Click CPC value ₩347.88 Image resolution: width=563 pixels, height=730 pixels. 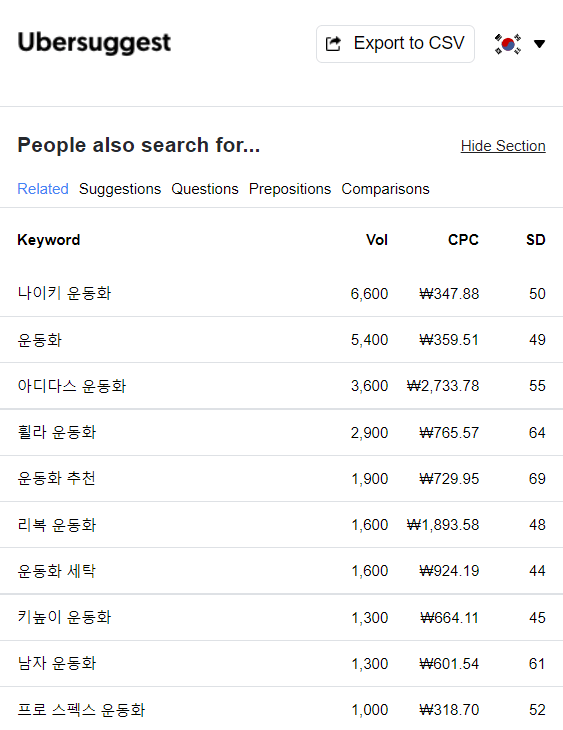click(449, 294)
